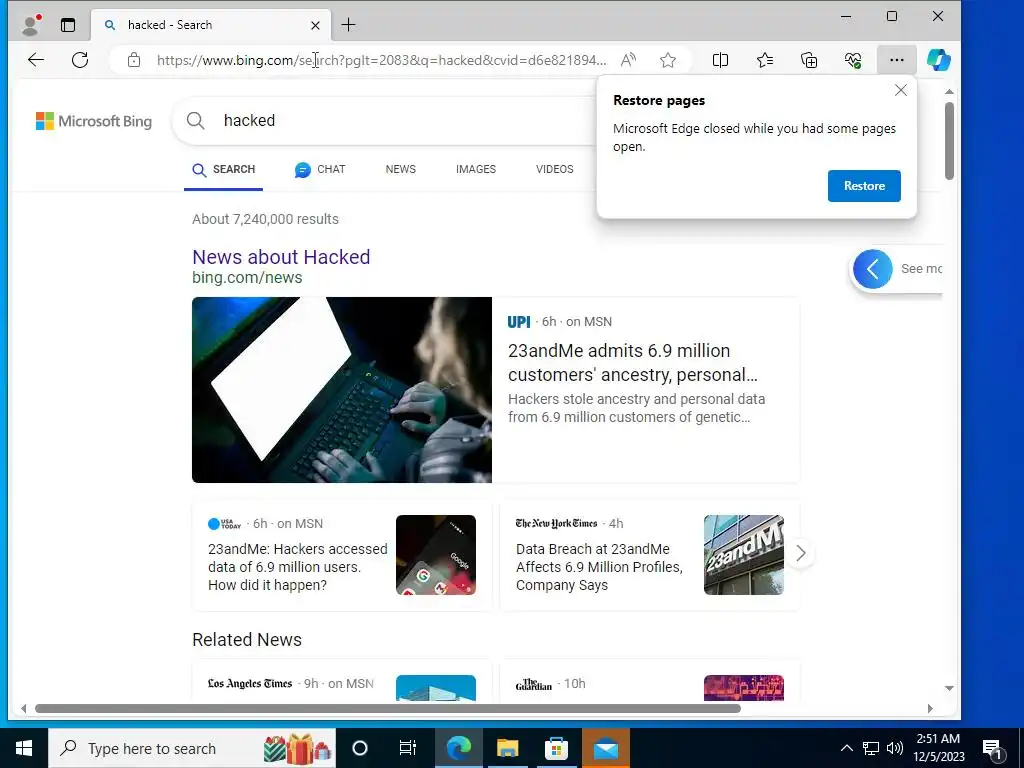The width and height of the screenshot is (1024, 768).
Task: Open the volume speaker tray icon
Action: point(895,748)
